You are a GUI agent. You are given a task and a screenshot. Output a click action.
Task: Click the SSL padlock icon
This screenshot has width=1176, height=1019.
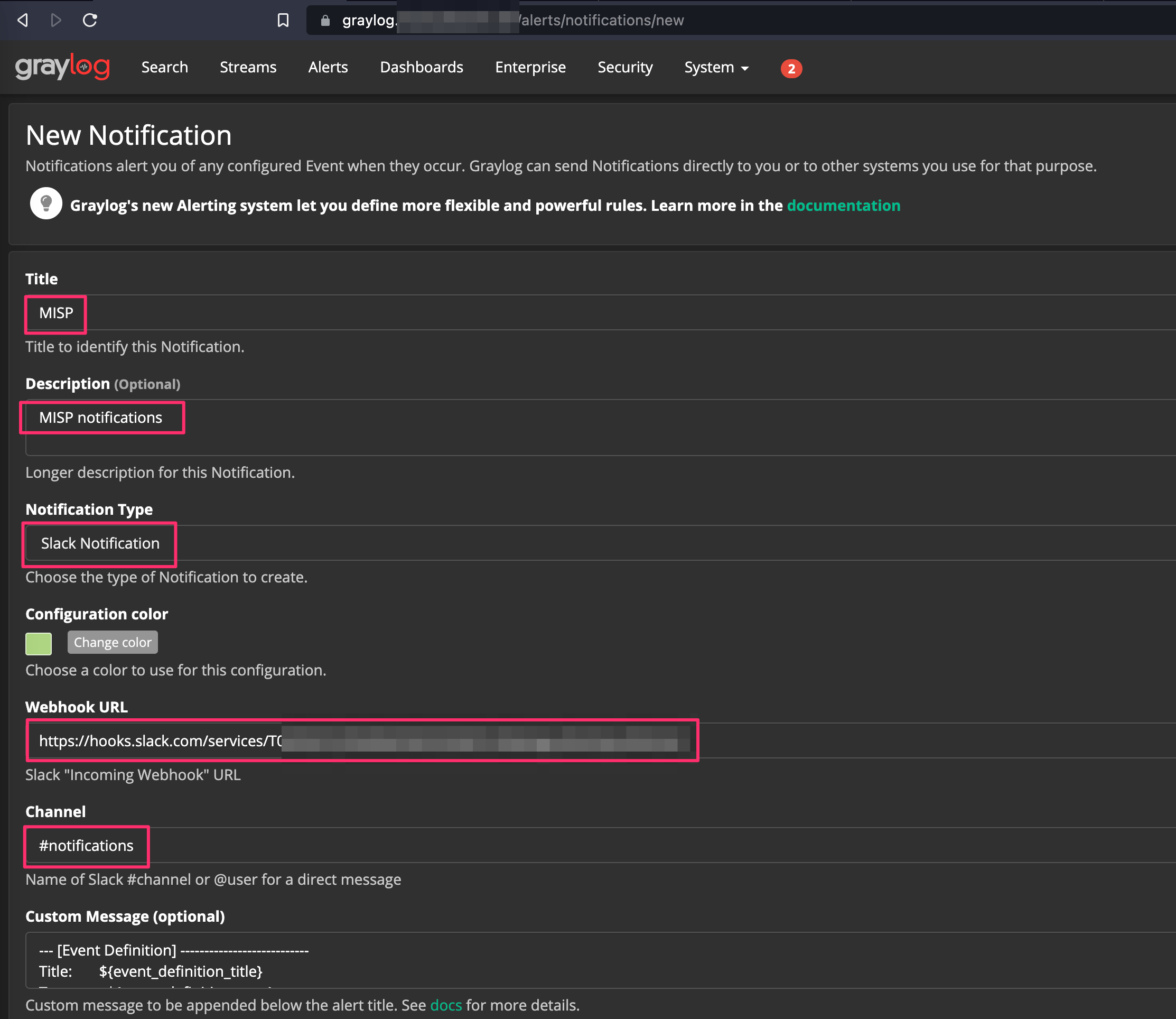[325, 20]
